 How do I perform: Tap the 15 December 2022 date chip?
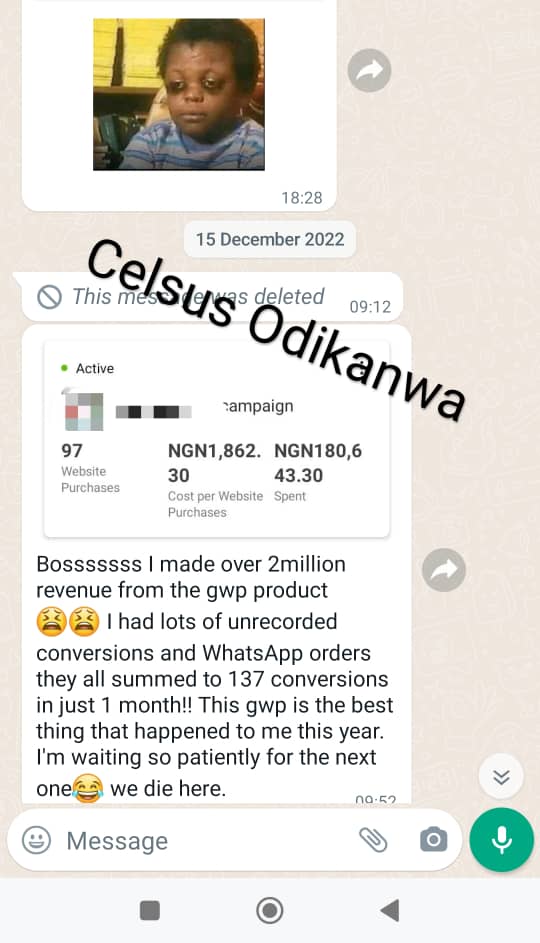[x=270, y=239]
